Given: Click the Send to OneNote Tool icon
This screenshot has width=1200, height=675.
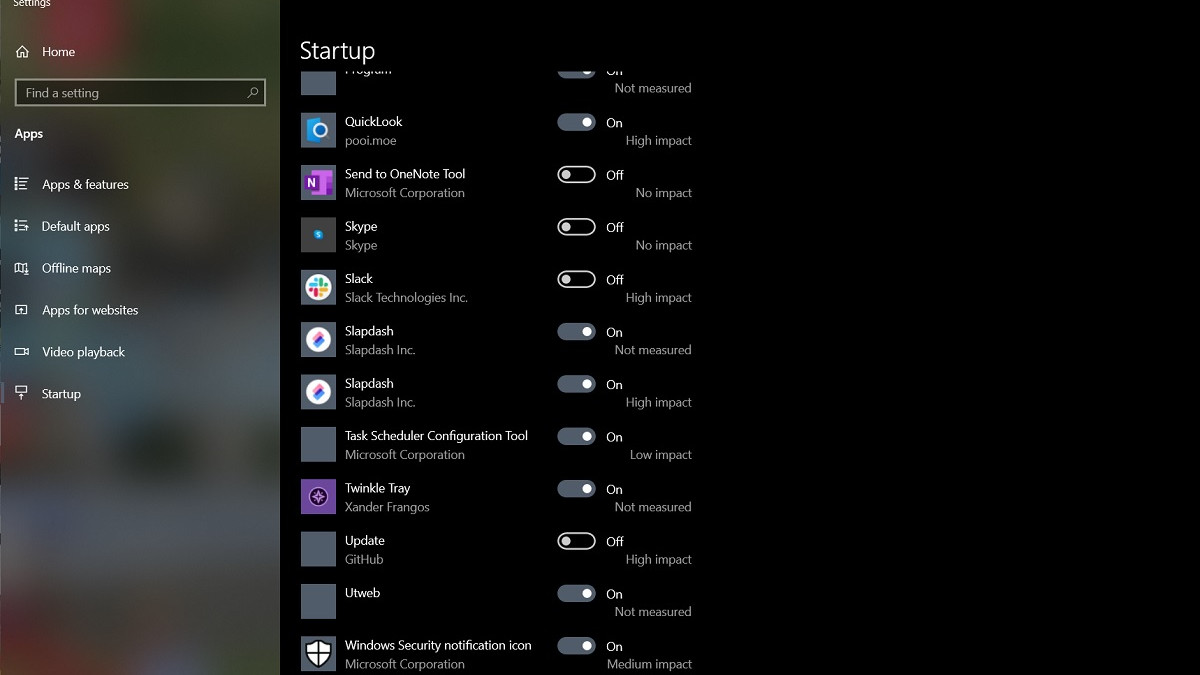Looking at the screenshot, I should tap(318, 183).
